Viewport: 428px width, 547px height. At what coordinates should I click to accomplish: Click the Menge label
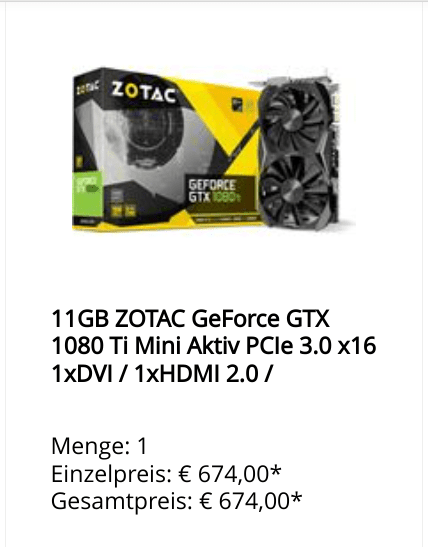[x=90, y=447]
